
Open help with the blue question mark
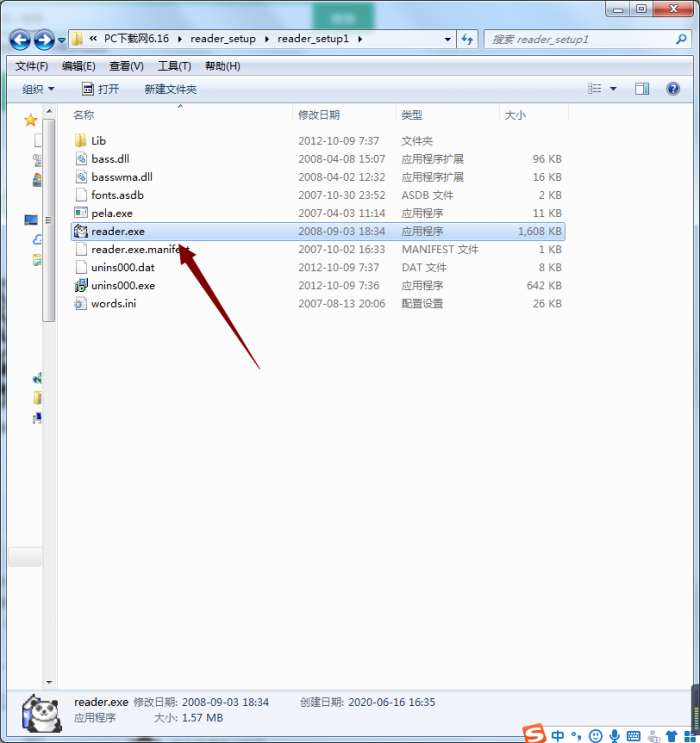tap(673, 89)
